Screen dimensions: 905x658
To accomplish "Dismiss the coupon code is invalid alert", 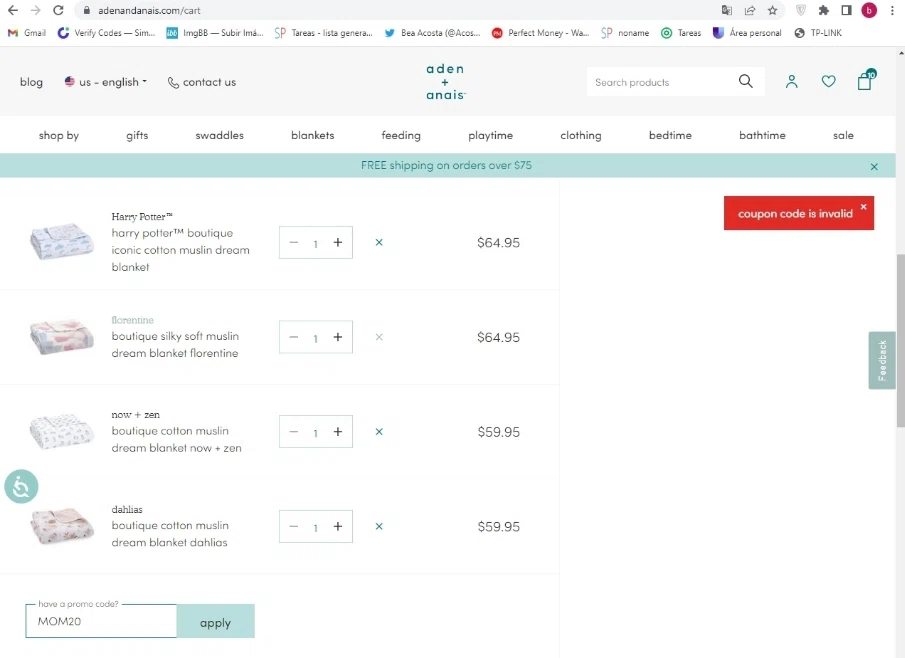I will click(x=863, y=207).
